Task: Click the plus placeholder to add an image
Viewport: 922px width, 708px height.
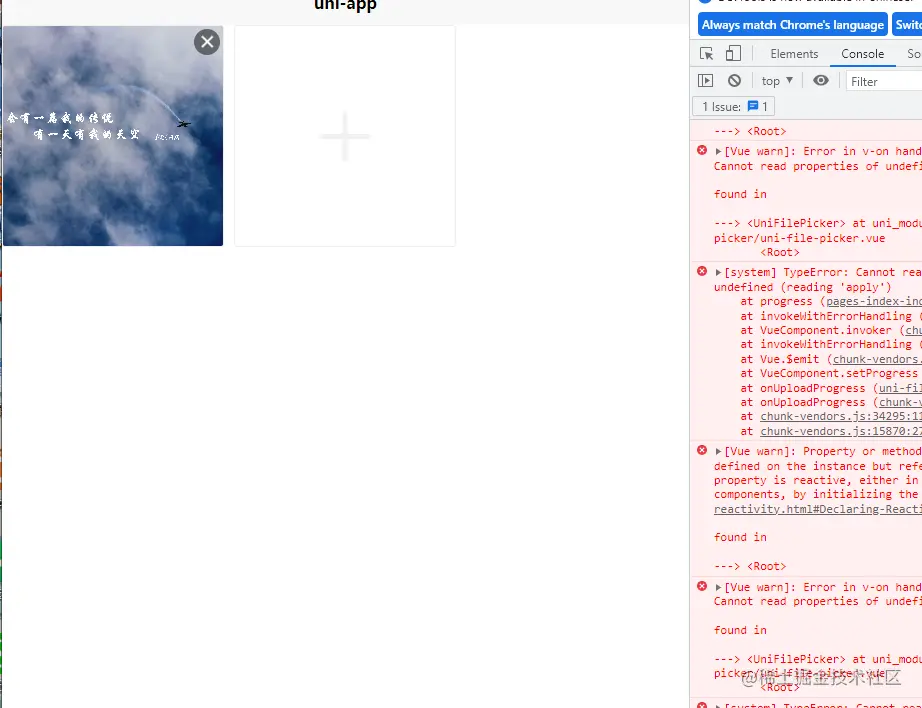Action: pos(344,136)
